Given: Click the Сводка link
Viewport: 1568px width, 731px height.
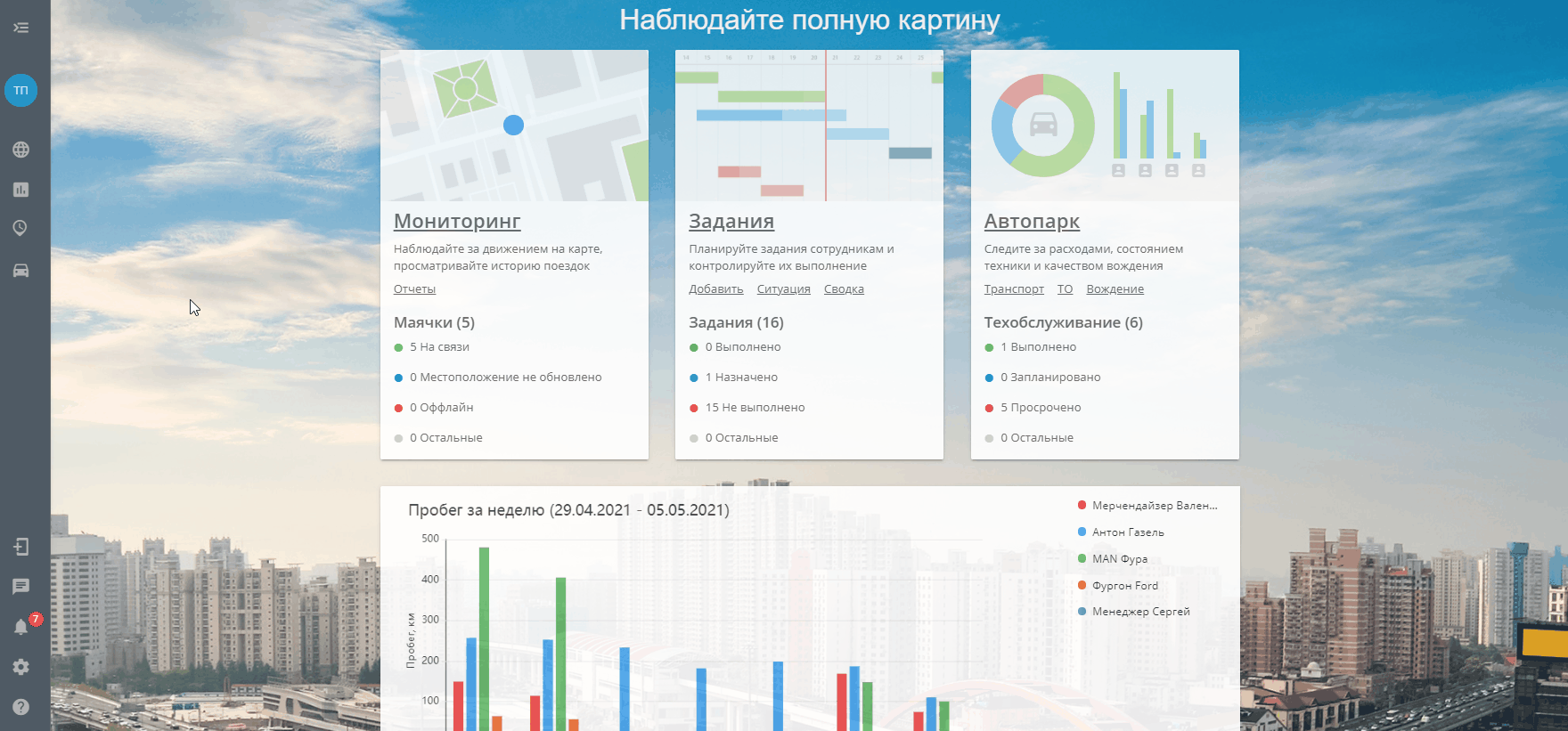Looking at the screenshot, I should pyautogui.click(x=844, y=289).
